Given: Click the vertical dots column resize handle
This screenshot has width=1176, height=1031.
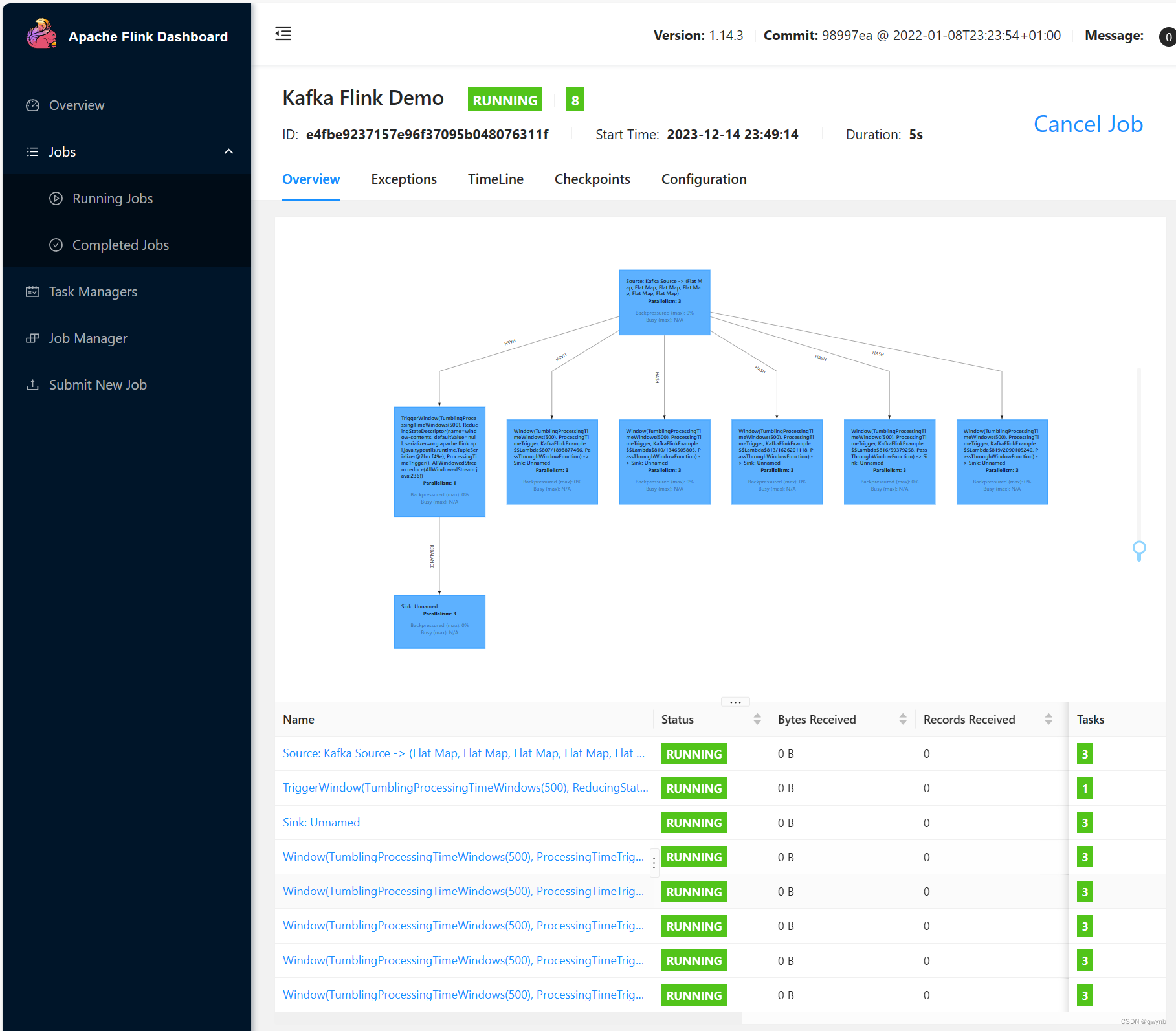Looking at the screenshot, I should (x=654, y=863).
